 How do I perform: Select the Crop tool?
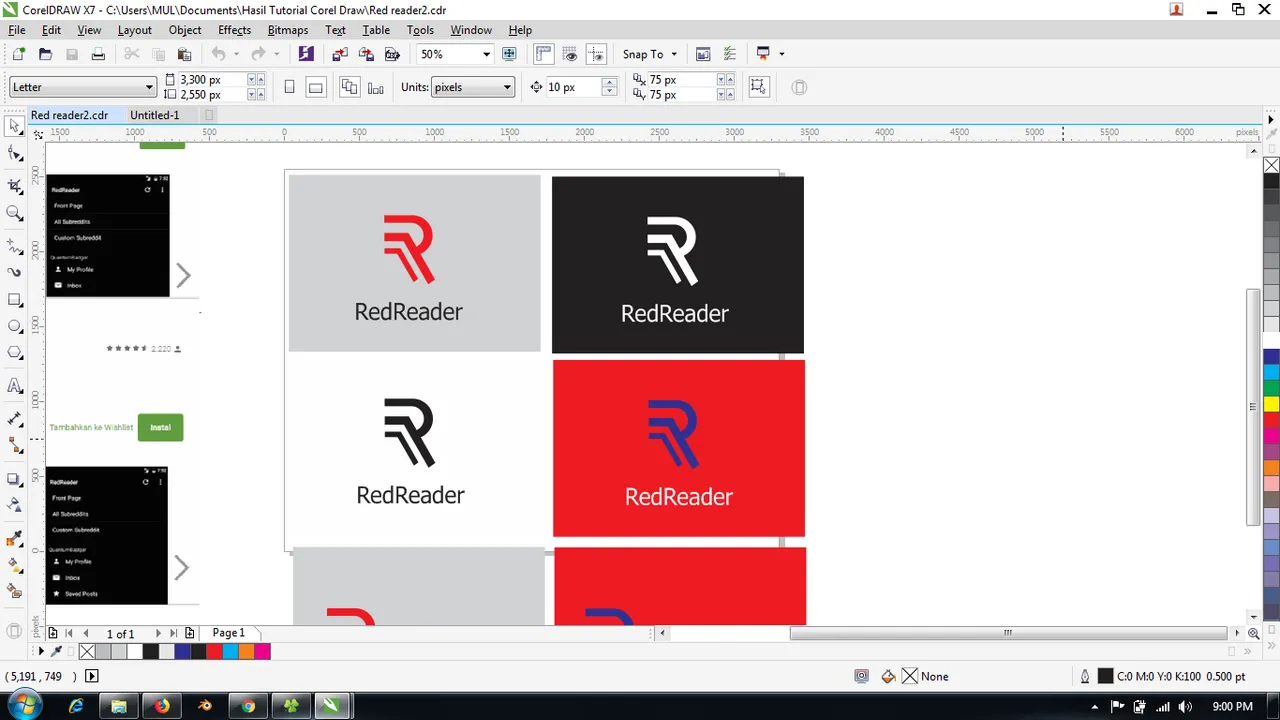point(15,186)
